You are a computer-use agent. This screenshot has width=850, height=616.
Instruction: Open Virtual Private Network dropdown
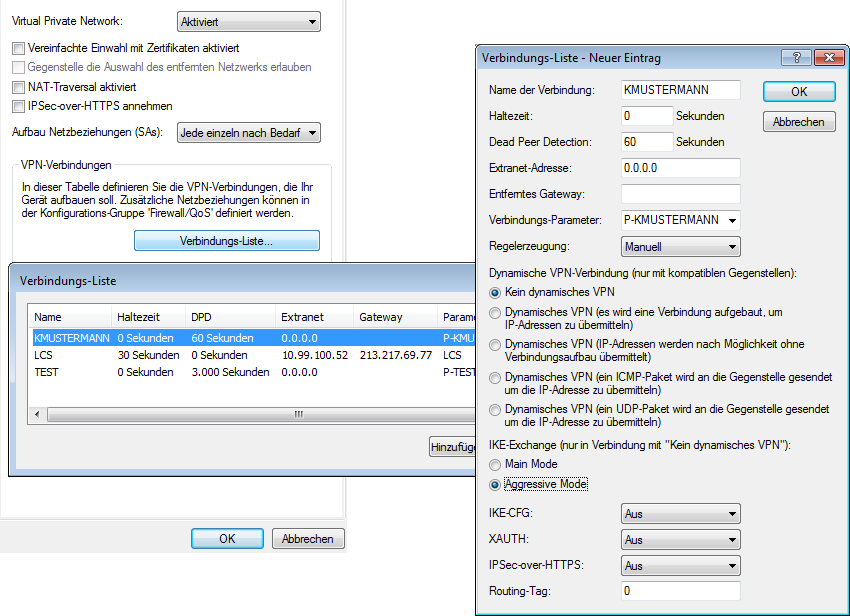coord(248,21)
